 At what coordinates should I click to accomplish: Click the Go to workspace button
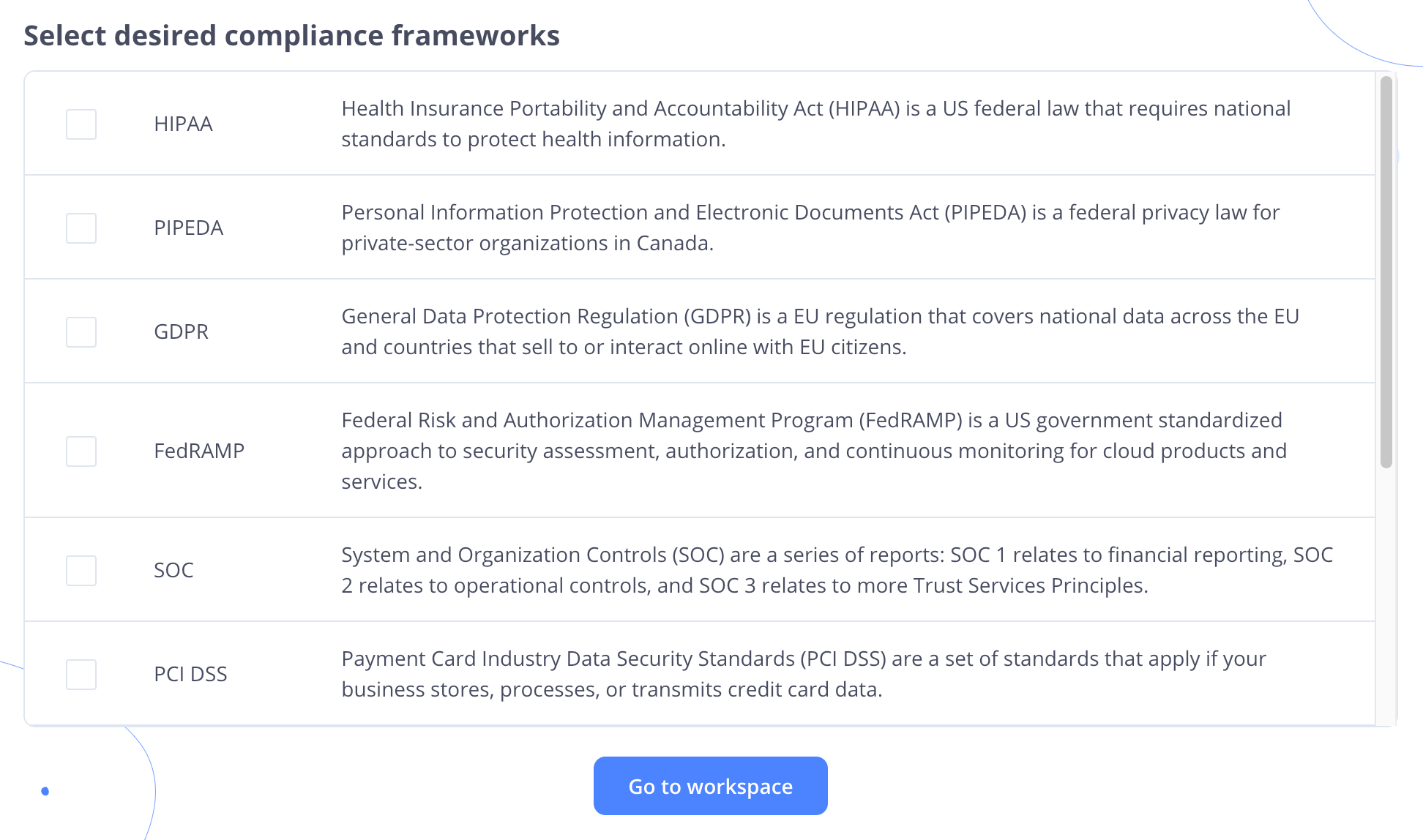coord(710,786)
